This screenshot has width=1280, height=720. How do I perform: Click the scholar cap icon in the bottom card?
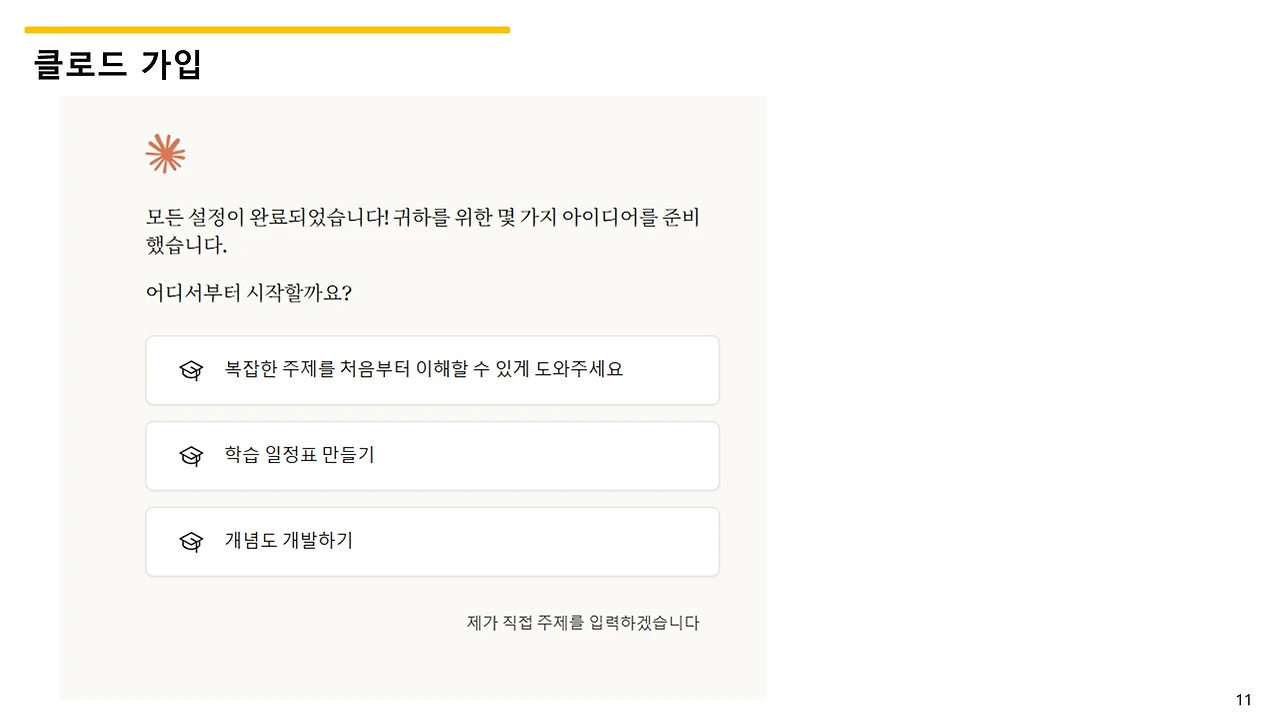[191, 541]
